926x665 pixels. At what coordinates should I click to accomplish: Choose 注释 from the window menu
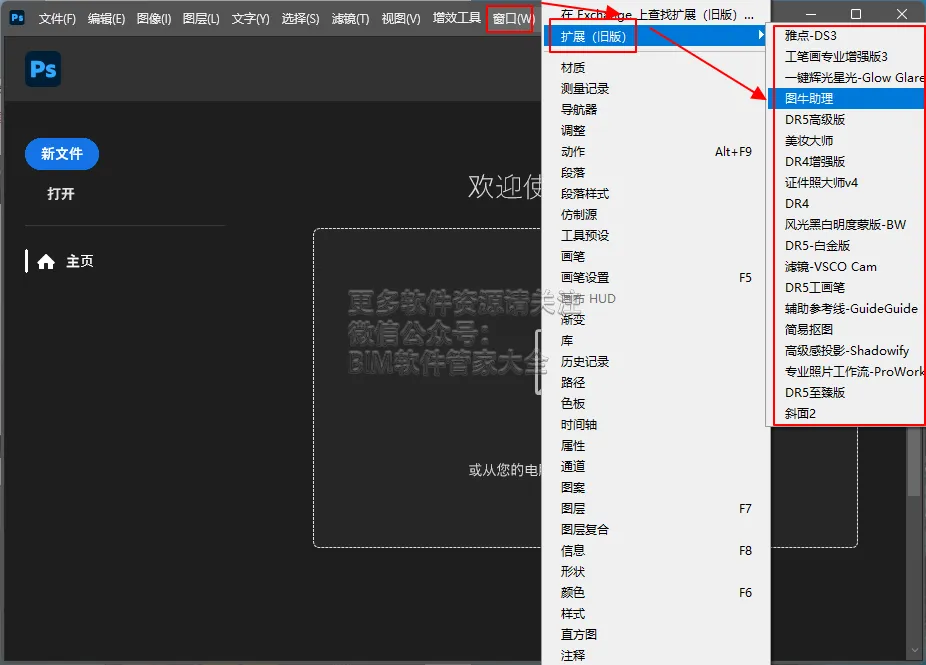[656, 656]
